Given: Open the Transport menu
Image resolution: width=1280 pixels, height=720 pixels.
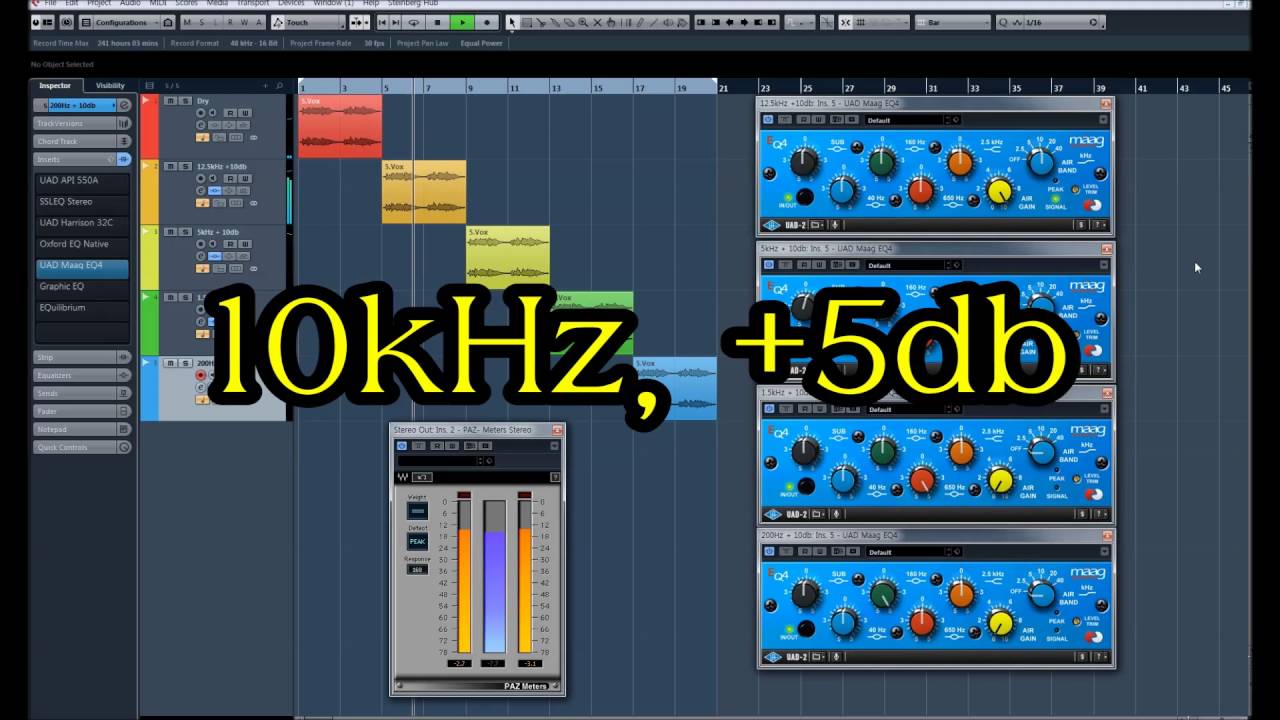Looking at the screenshot, I should coord(253,3).
